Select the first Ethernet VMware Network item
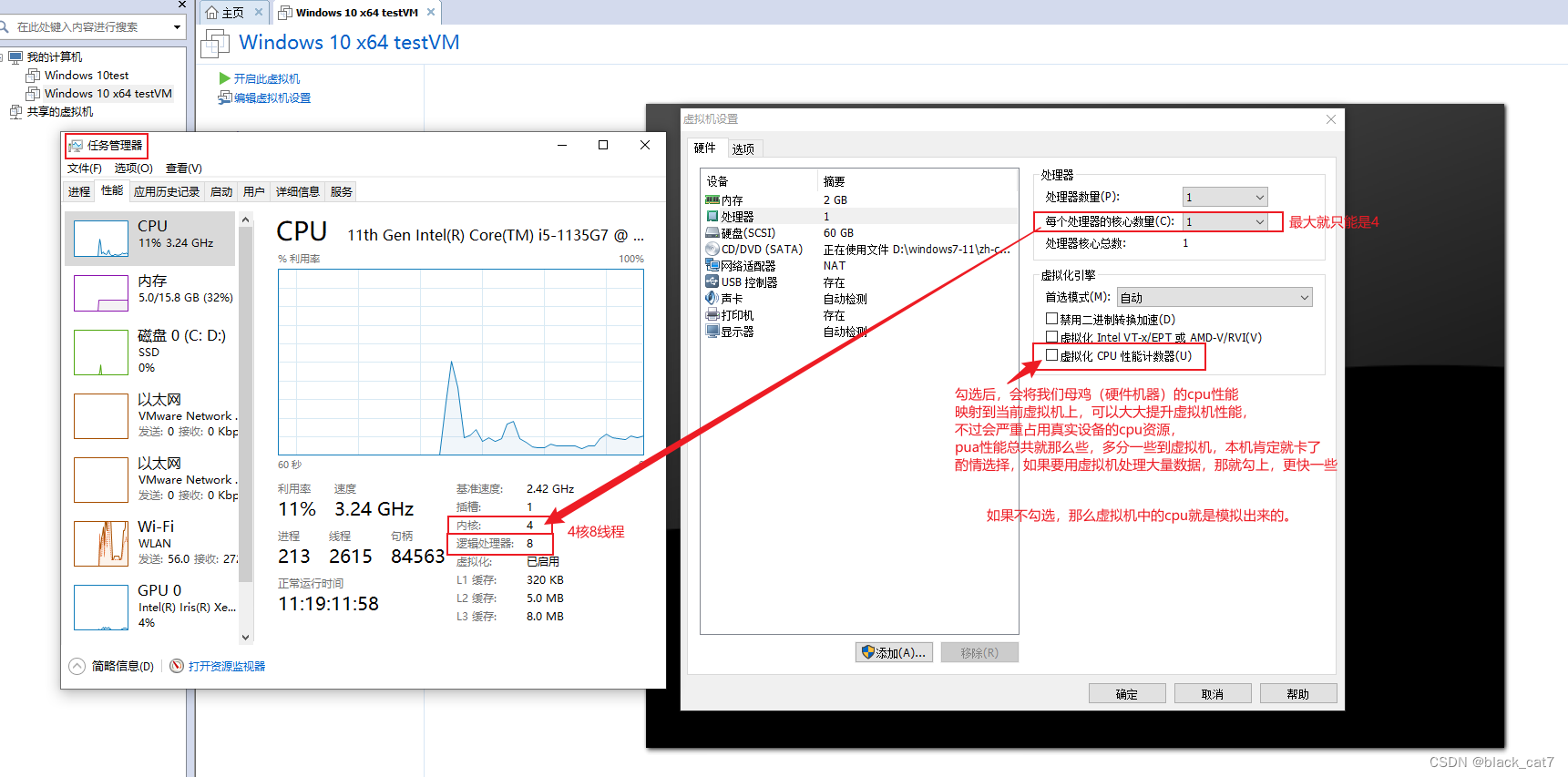1568x777 pixels. 151,415
